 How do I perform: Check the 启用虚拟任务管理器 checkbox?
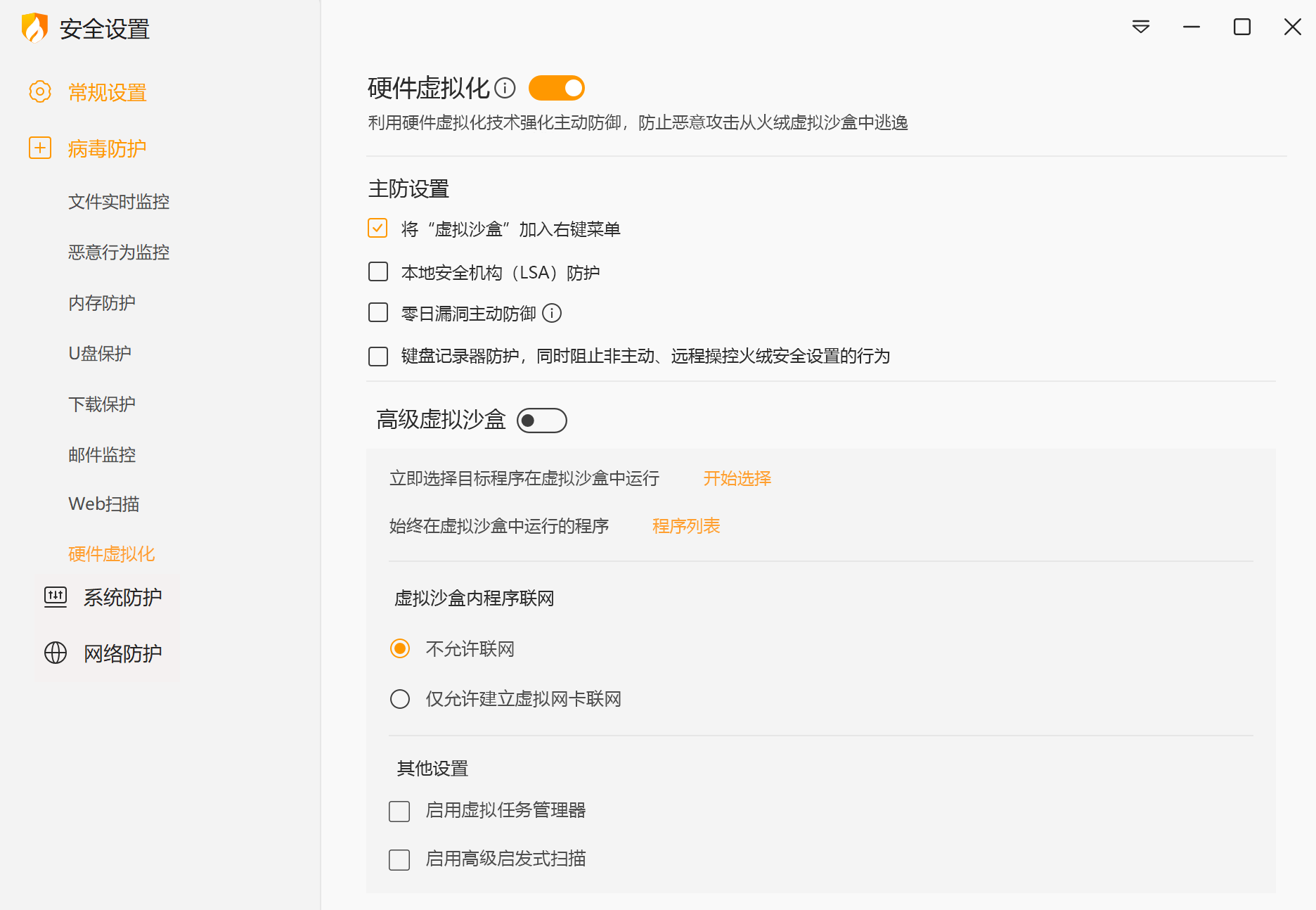(399, 811)
